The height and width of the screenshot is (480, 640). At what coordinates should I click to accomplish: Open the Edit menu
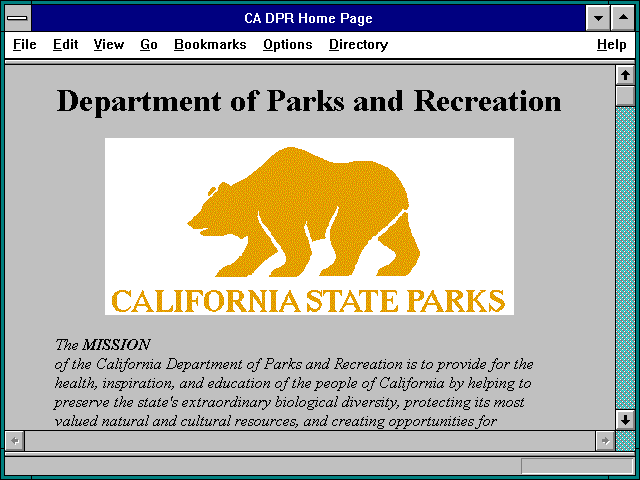65,44
